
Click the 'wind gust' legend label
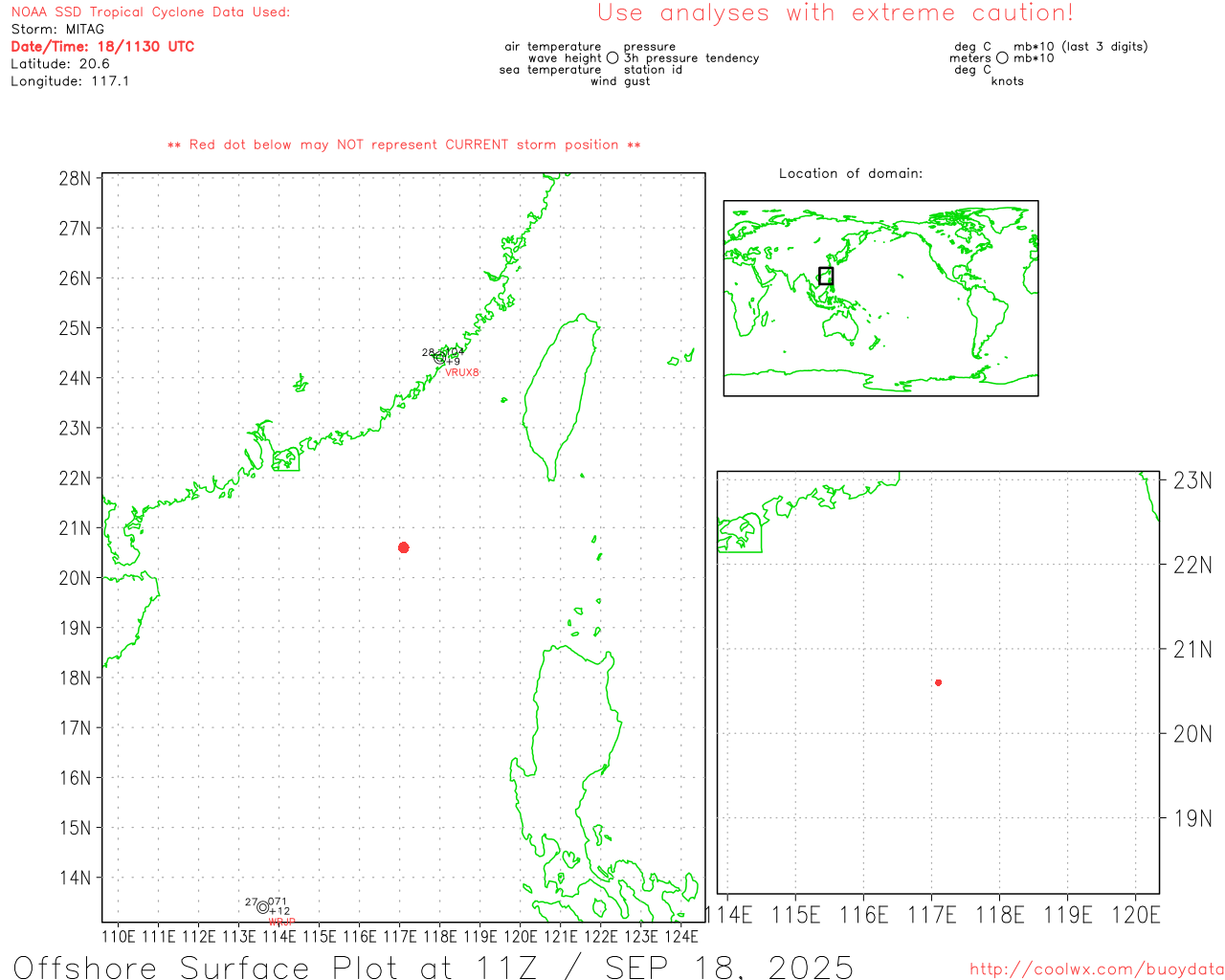pyautogui.click(x=620, y=81)
